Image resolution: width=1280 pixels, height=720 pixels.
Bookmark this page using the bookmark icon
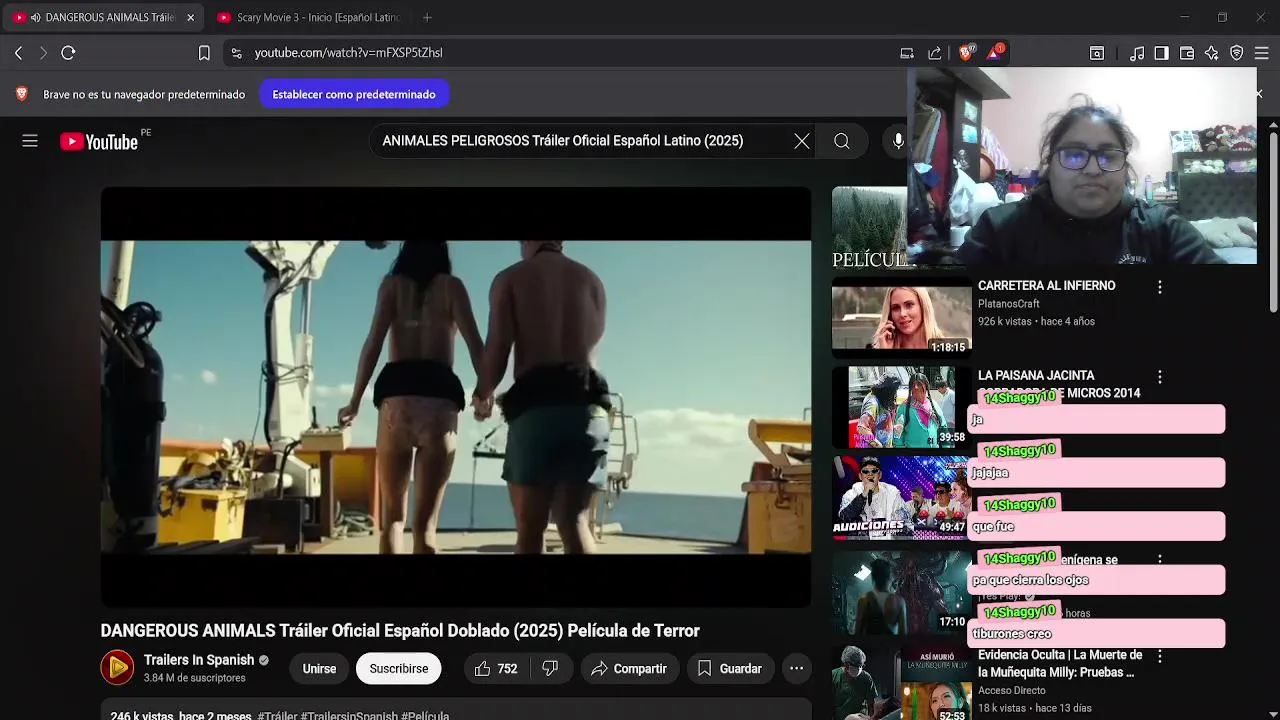click(204, 53)
